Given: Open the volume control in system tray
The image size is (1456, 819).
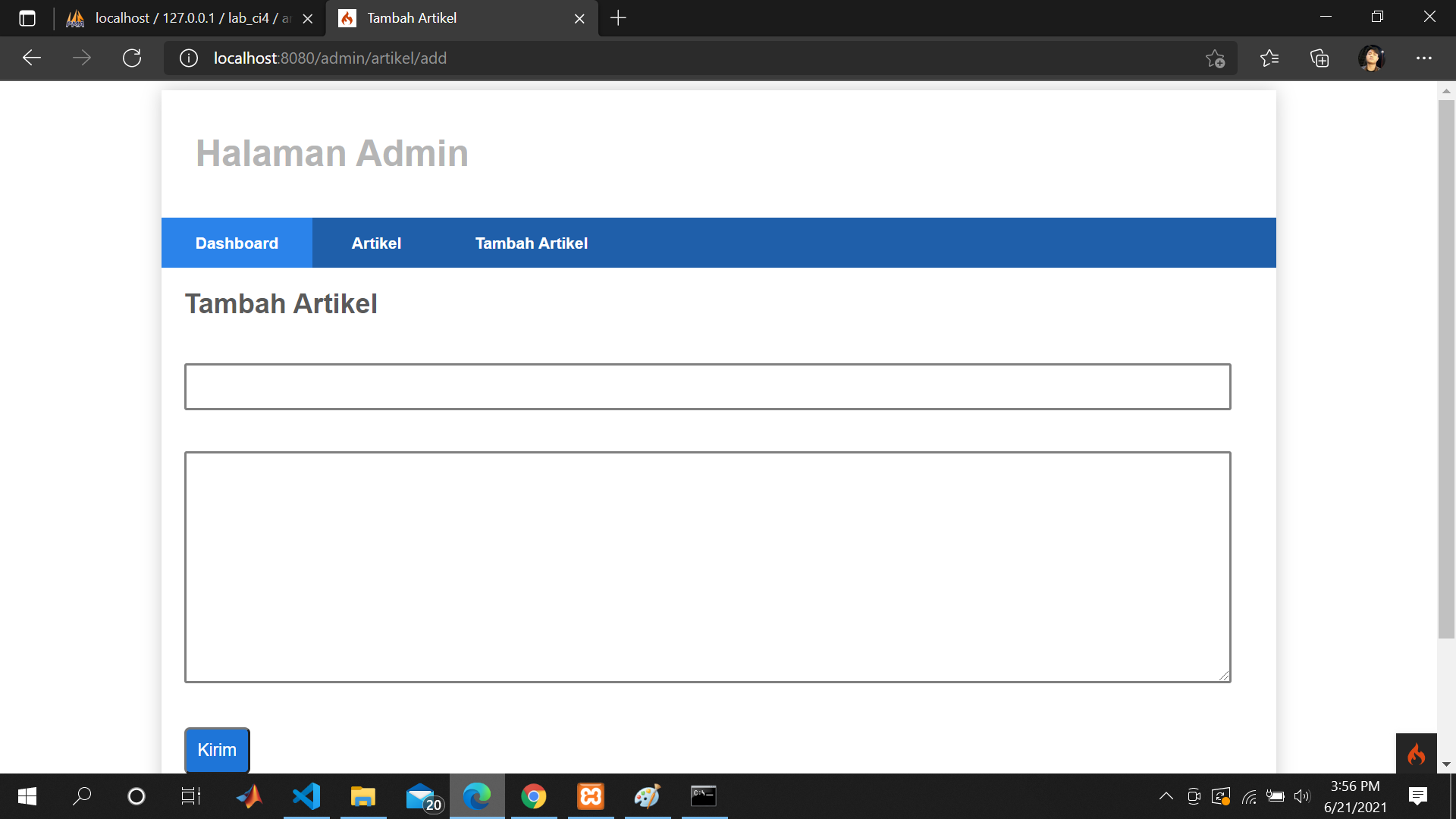Looking at the screenshot, I should [1302, 796].
